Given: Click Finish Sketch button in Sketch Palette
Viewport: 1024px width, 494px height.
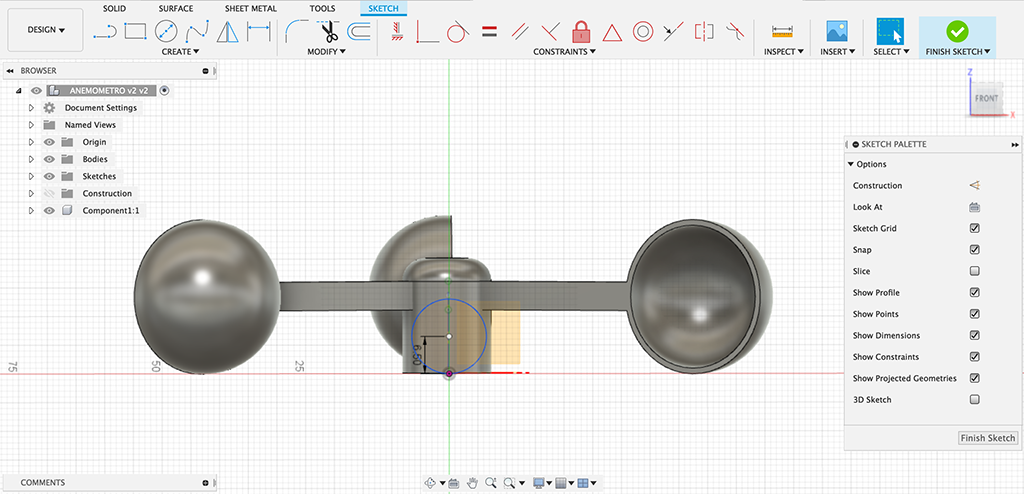Looking at the screenshot, I should (x=987, y=438).
